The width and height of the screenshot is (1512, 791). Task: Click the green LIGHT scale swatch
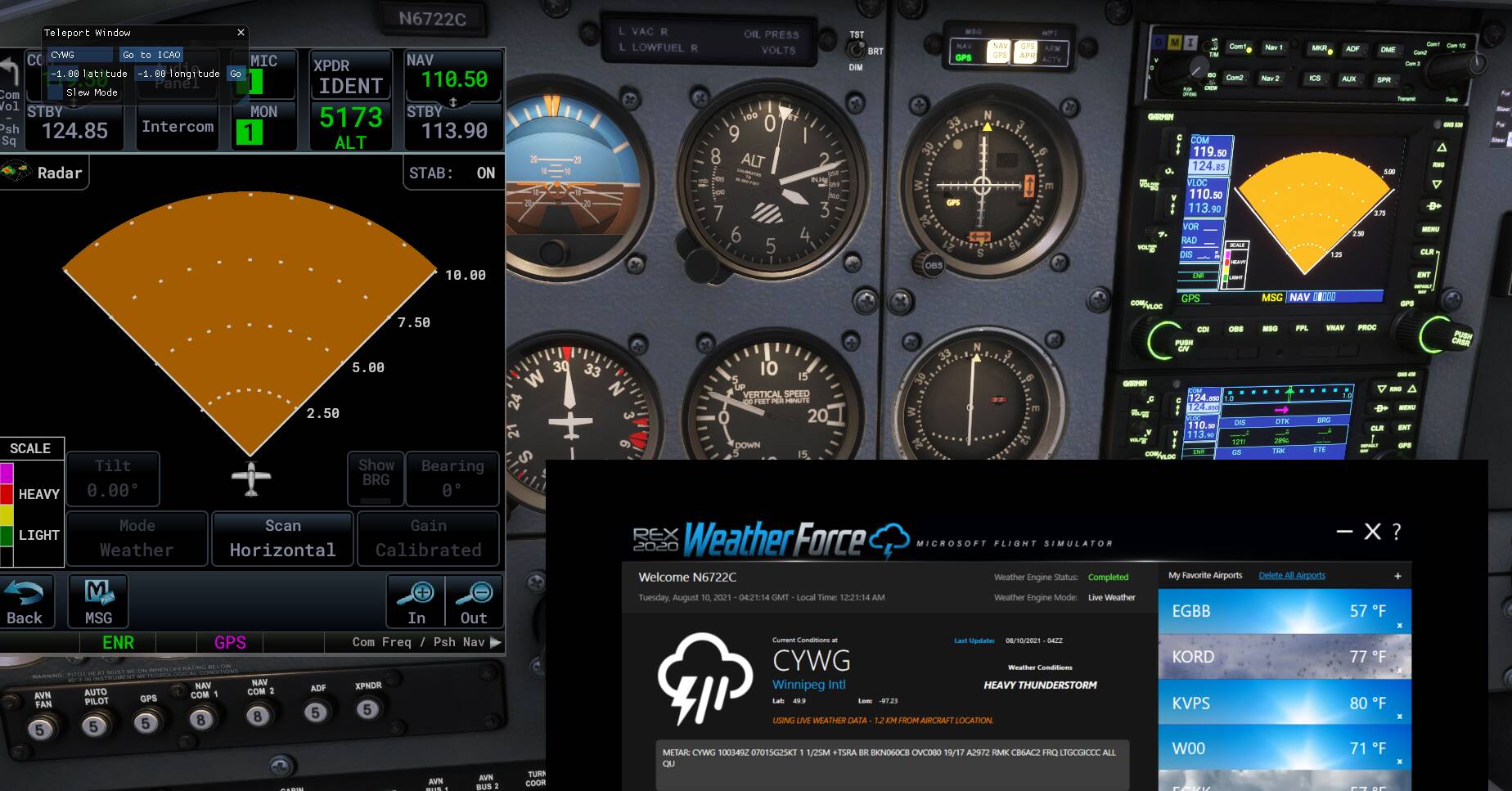[x=7, y=536]
